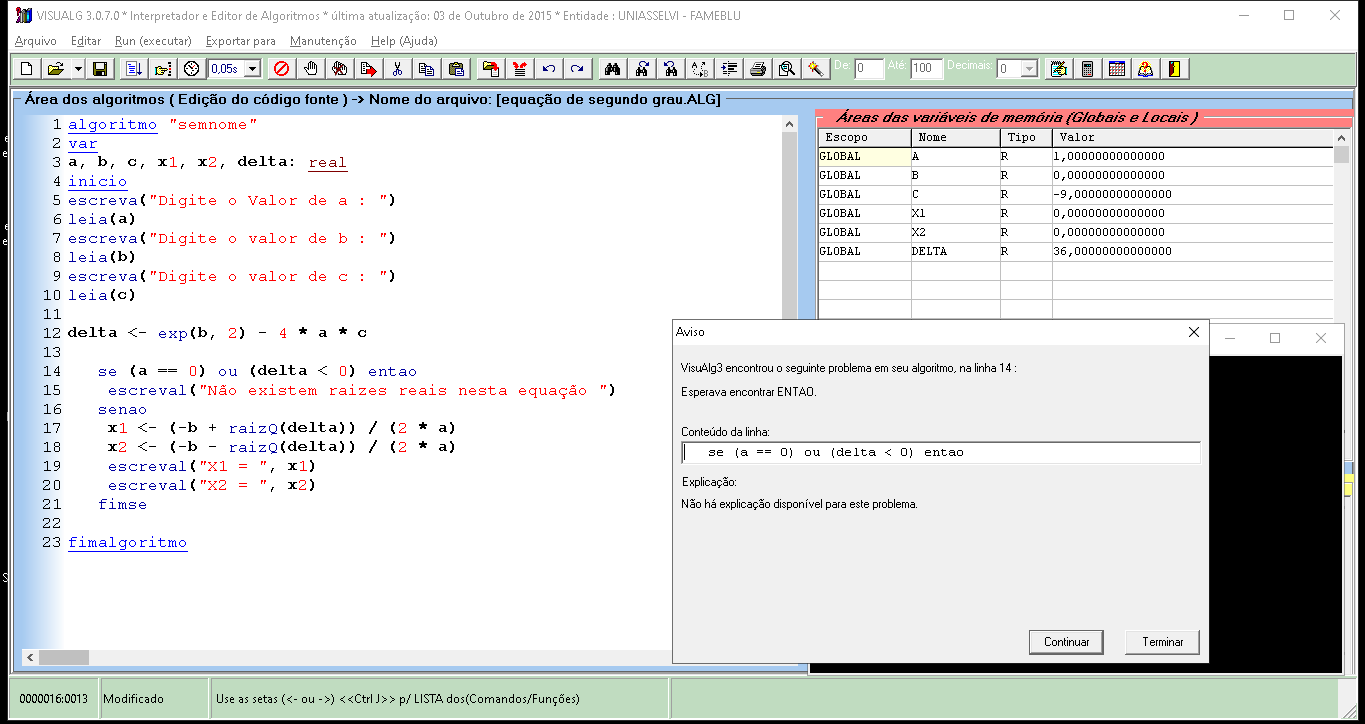The height and width of the screenshot is (724, 1365).
Task: Exit using the door icon
Action: (x=1175, y=69)
